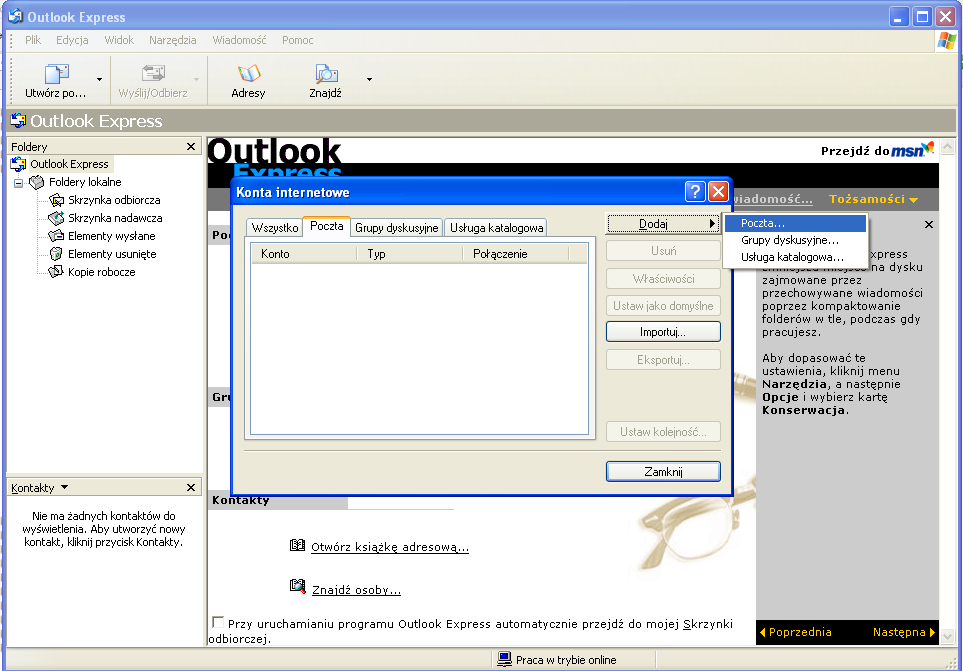Click the MSN logo at top right
Image resolution: width=963 pixels, height=671 pixels.
coord(912,149)
